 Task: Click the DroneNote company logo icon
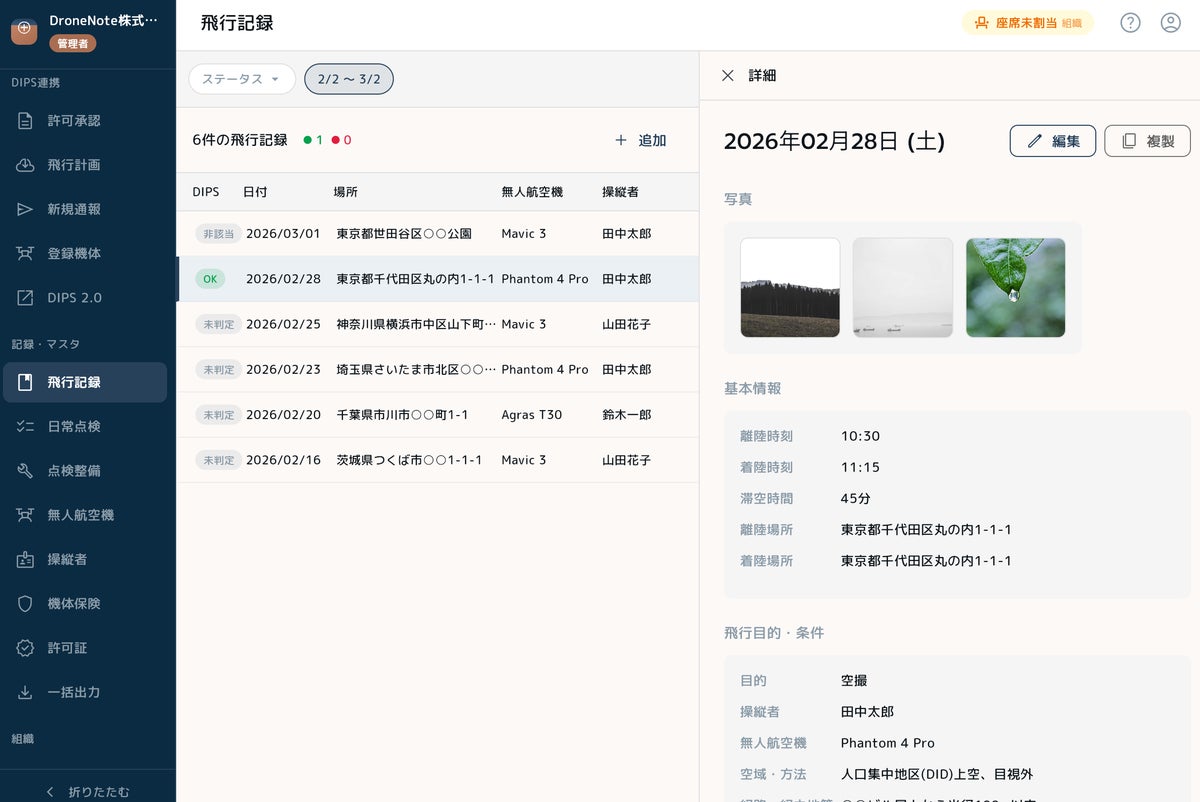point(24,31)
